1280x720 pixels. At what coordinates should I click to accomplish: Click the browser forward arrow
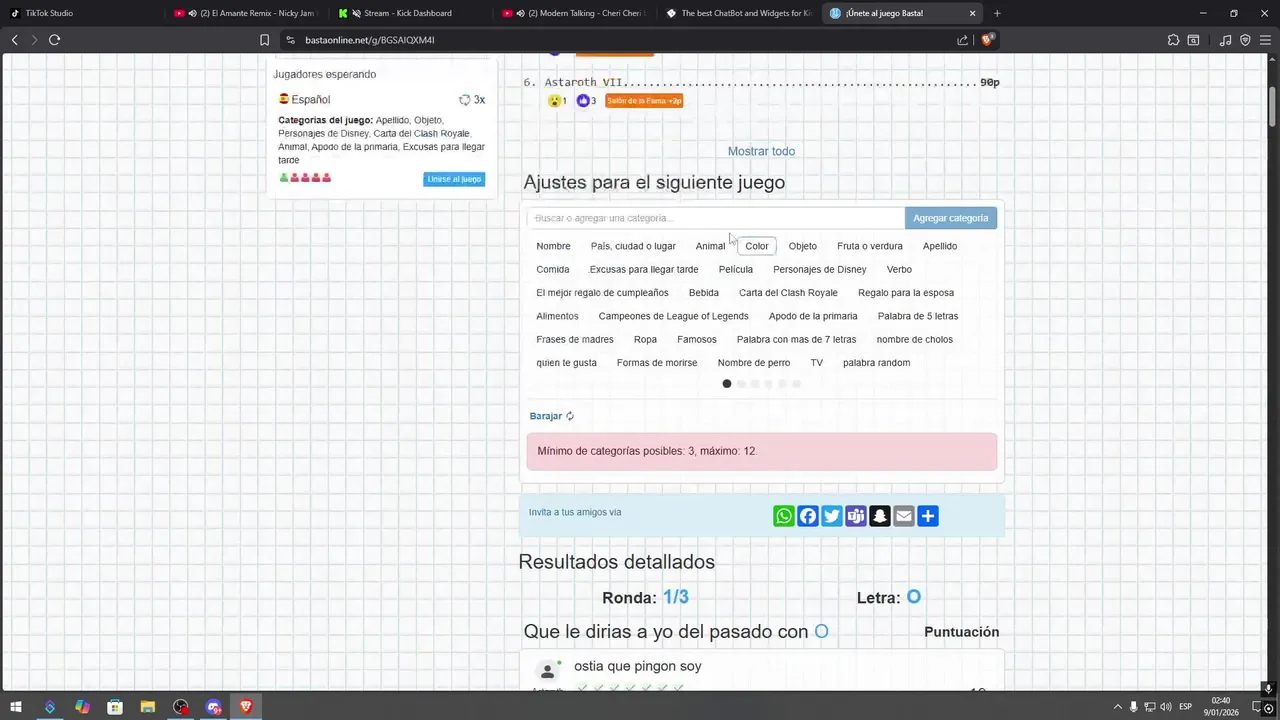(34, 40)
